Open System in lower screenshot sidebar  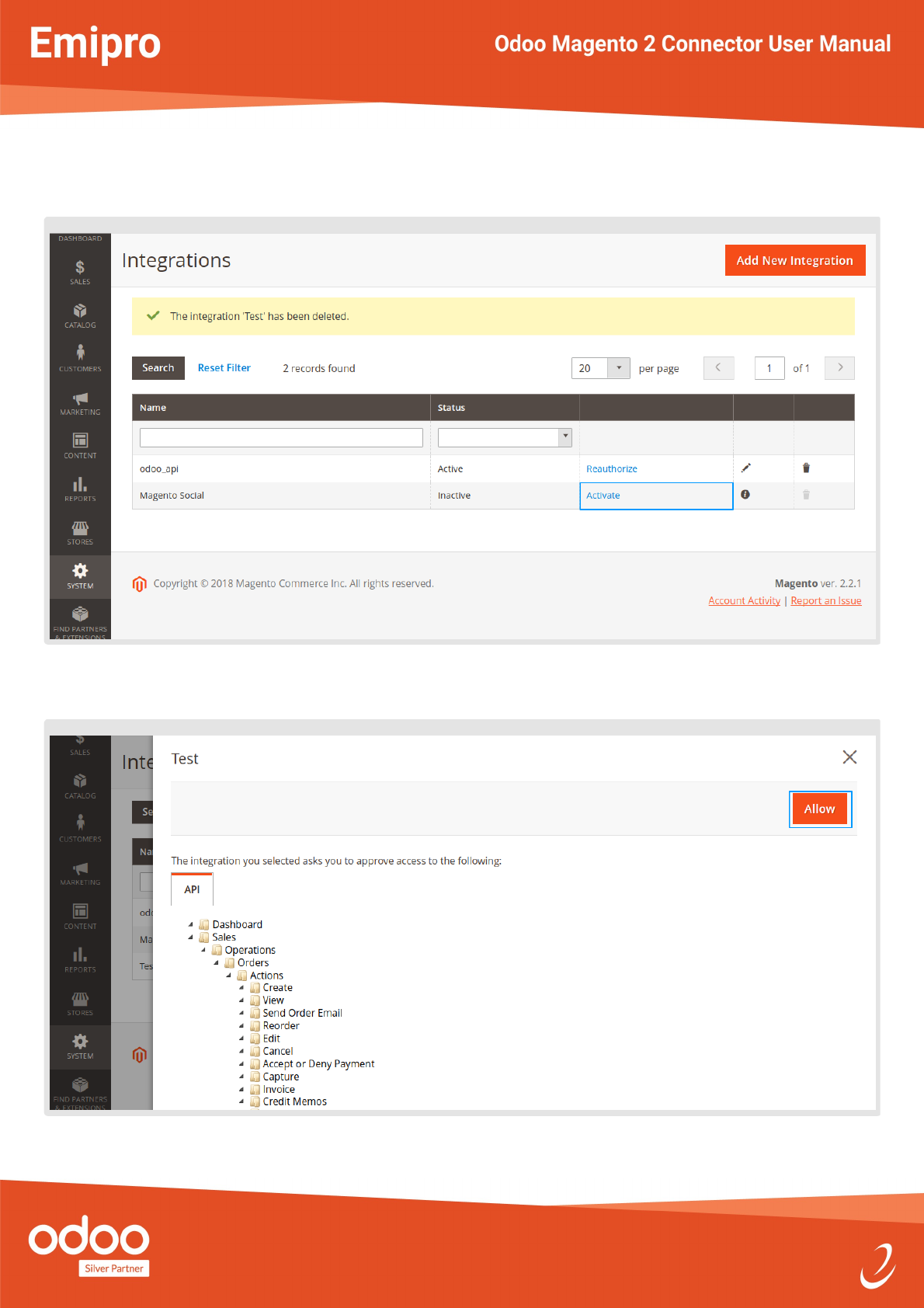80,1047
